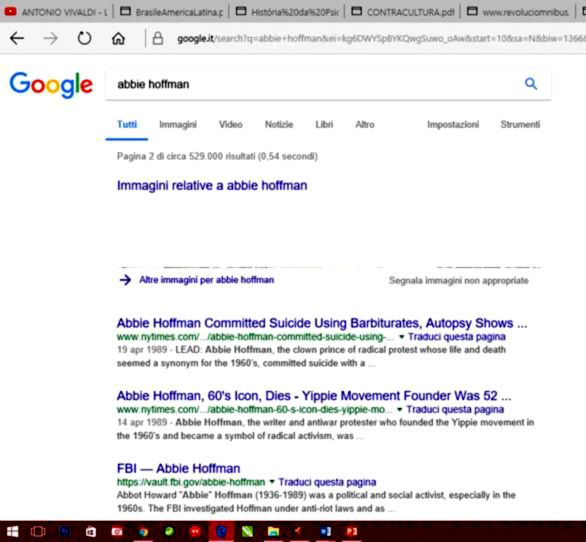Open Google Chrome from the taskbar
This screenshot has height=542, width=586.
coord(143,531)
